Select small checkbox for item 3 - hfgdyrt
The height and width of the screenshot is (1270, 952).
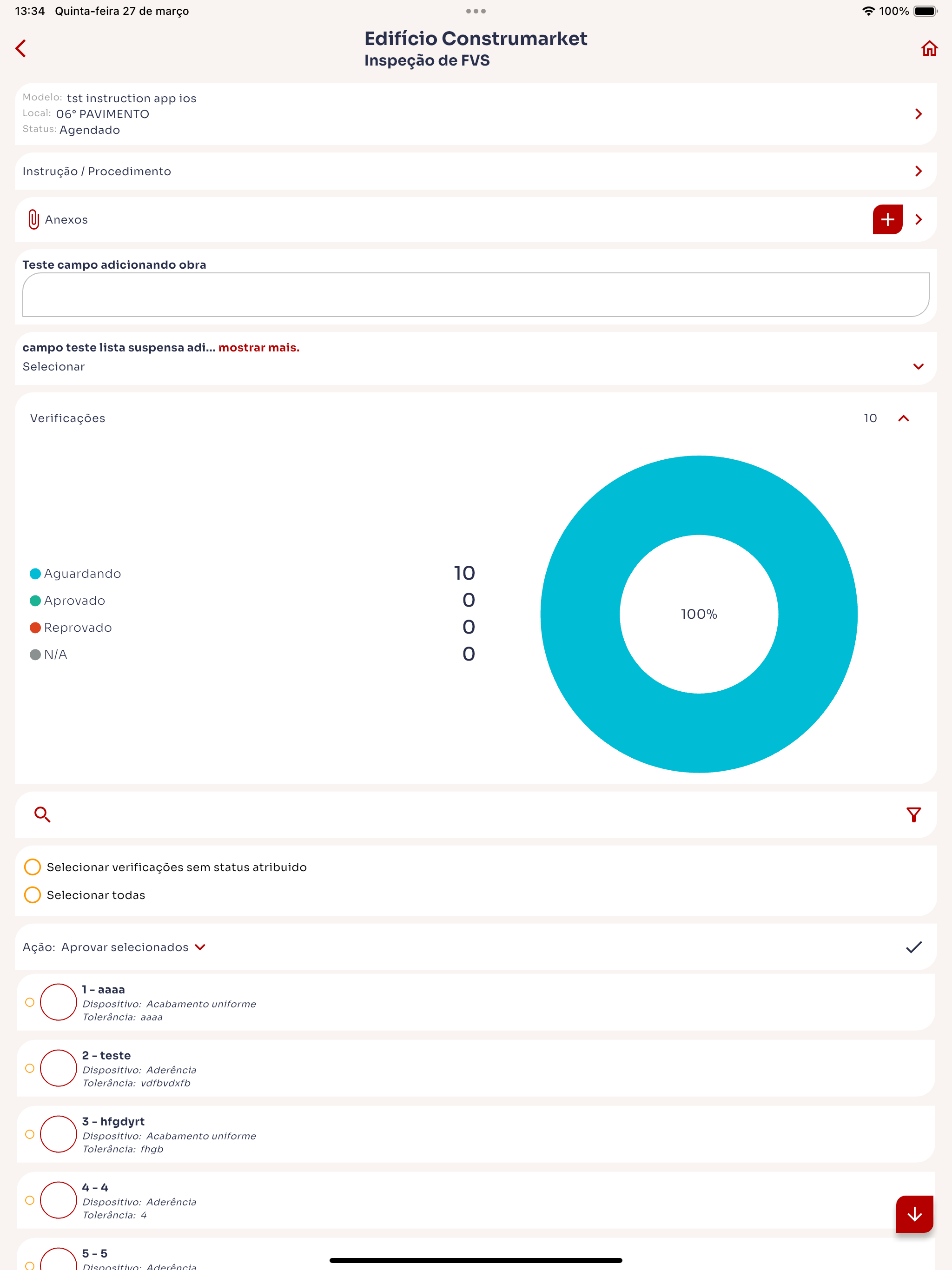click(x=30, y=1135)
